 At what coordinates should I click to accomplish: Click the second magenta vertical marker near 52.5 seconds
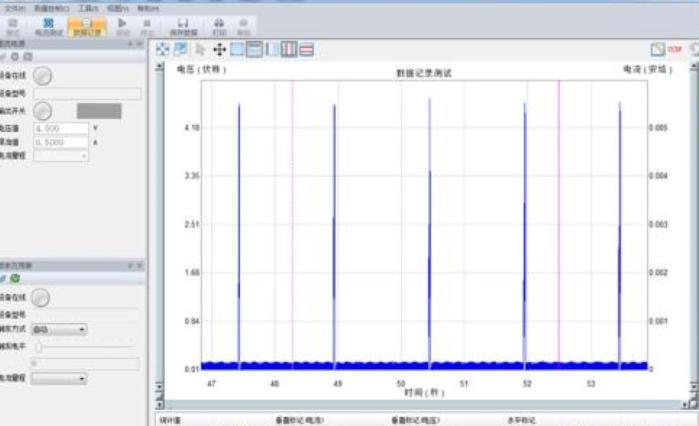click(x=559, y=223)
